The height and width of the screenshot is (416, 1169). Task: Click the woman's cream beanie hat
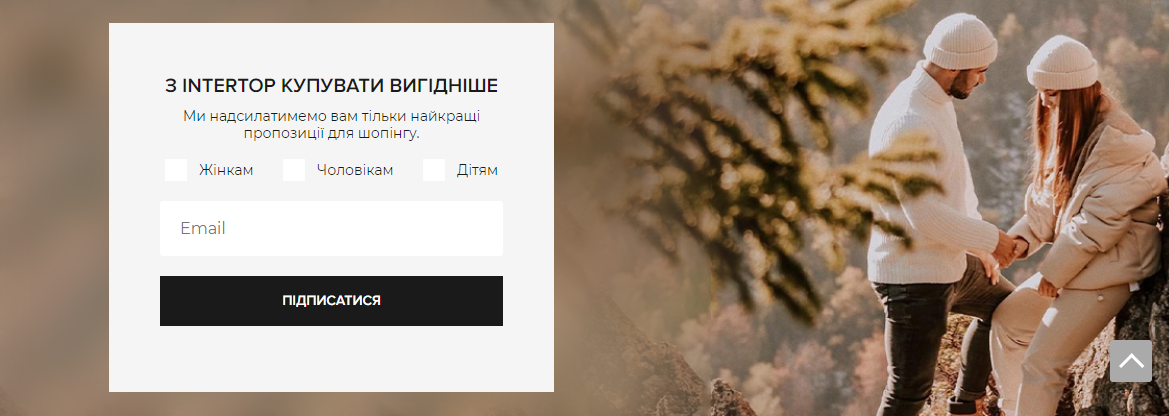[x=1062, y=63]
